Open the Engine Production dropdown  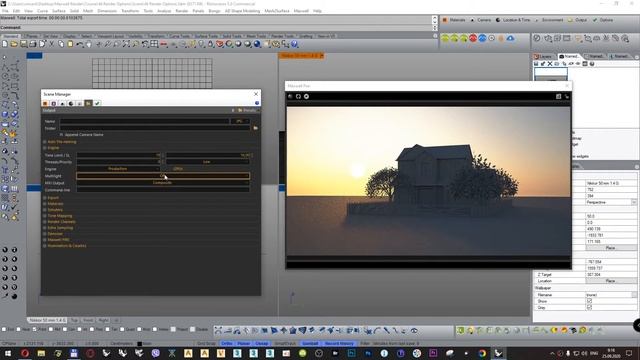[118, 169]
